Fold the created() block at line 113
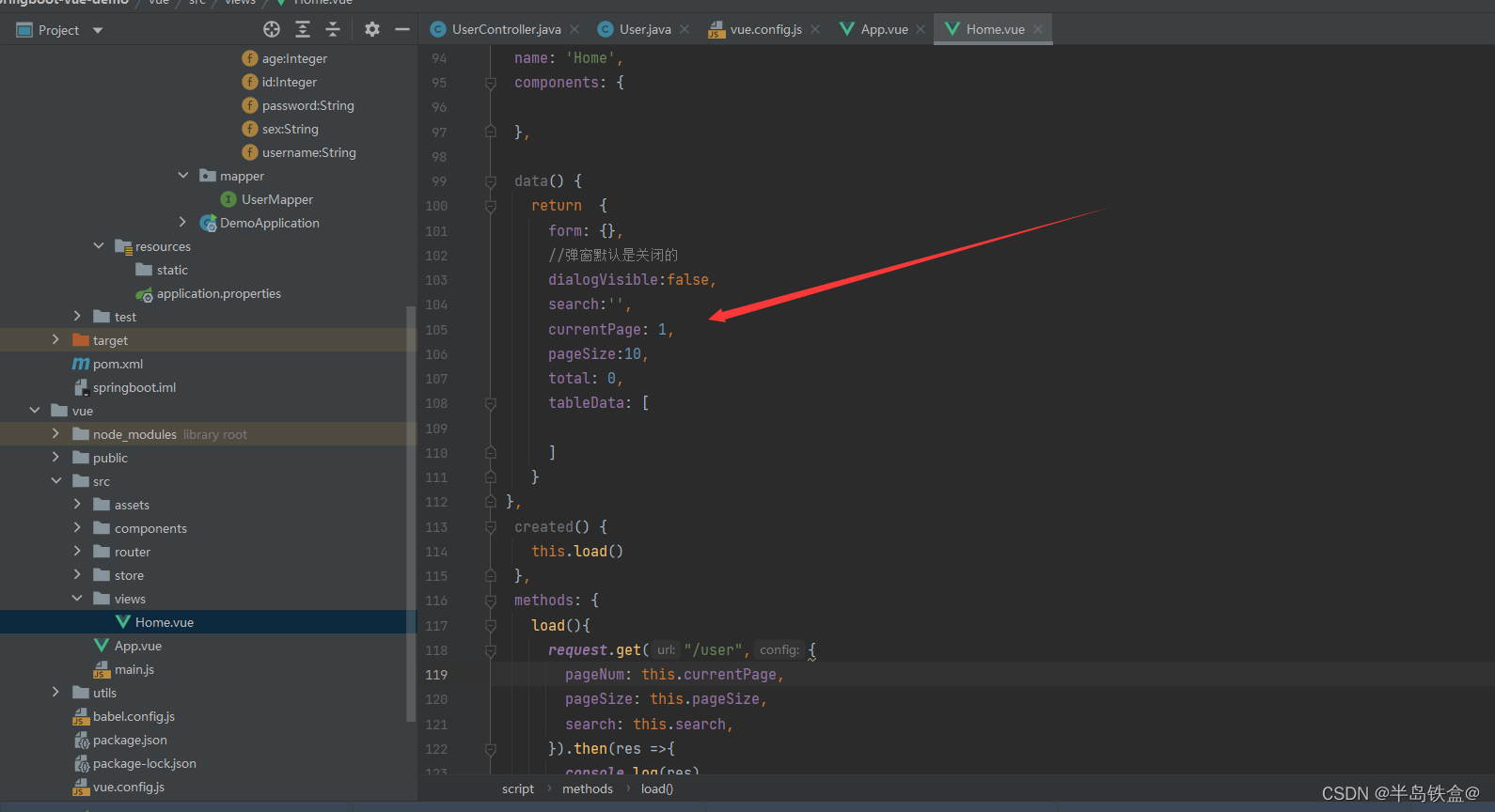This screenshot has width=1495, height=812. click(x=490, y=527)
